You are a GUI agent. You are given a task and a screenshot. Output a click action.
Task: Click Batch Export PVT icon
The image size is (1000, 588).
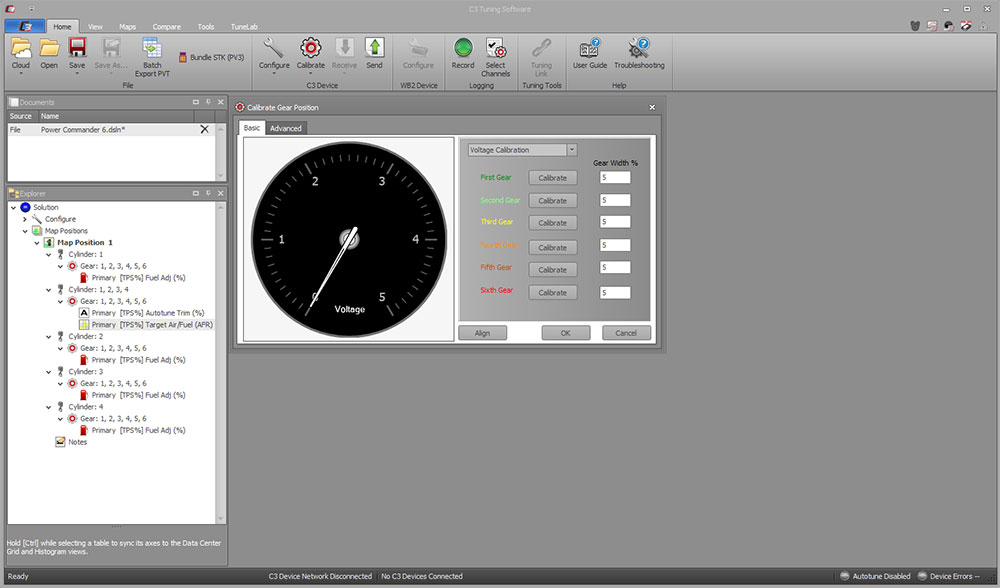[152, 47]
